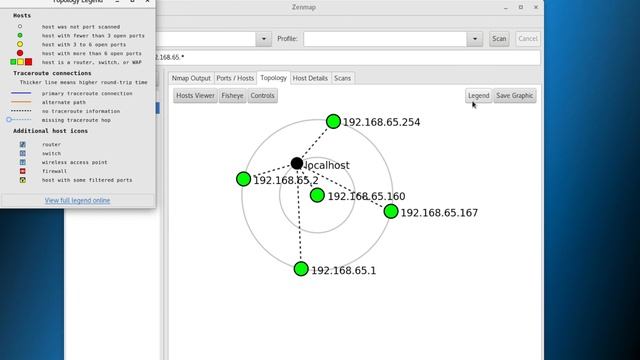Click the router icon in legend
This screenshot has height=360, width=640.
coord(23,144)
